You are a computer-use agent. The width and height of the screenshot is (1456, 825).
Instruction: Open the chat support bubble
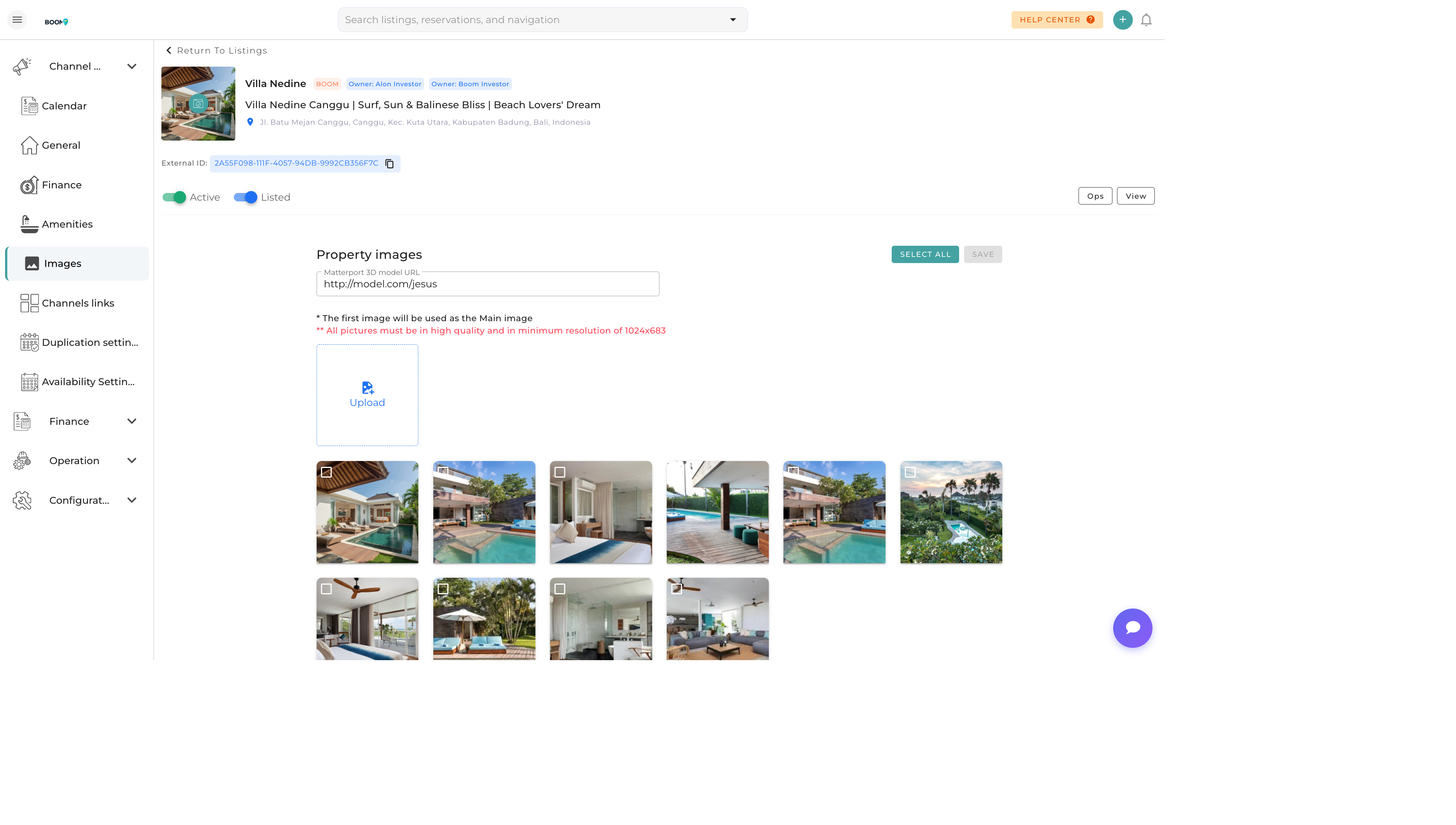1132,628
